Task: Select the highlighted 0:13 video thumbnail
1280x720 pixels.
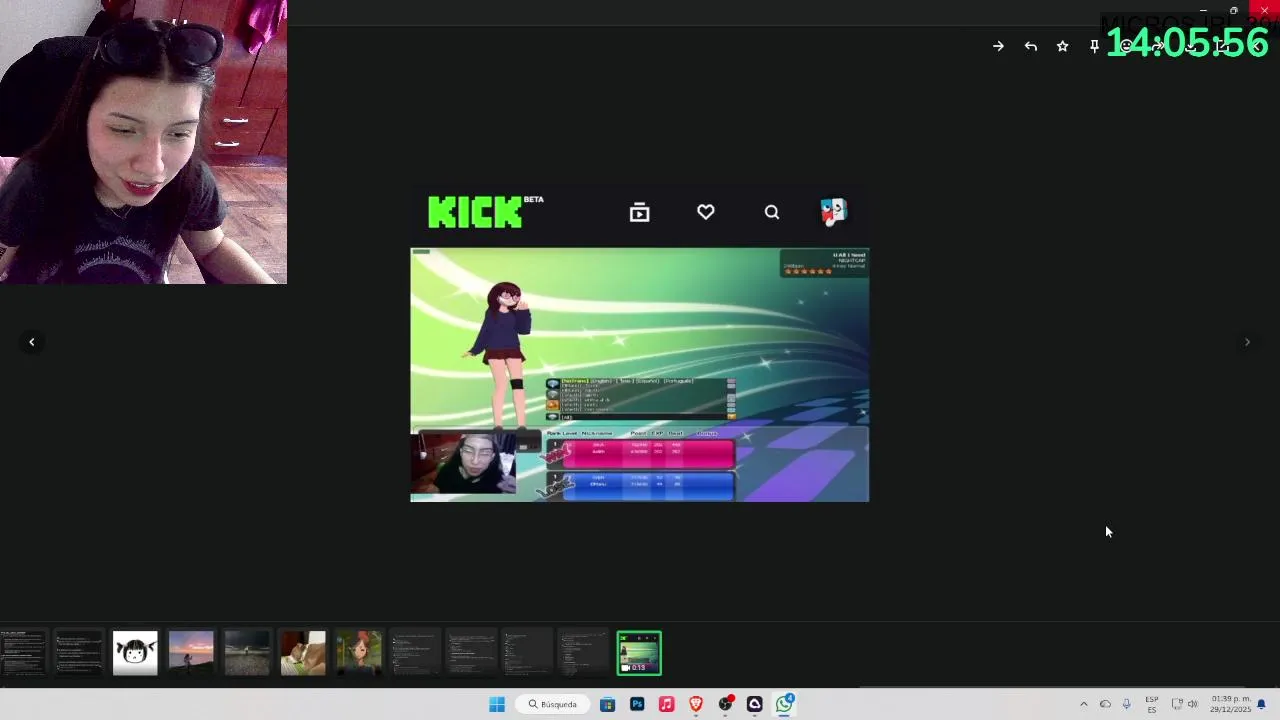Action: point(639,653)
